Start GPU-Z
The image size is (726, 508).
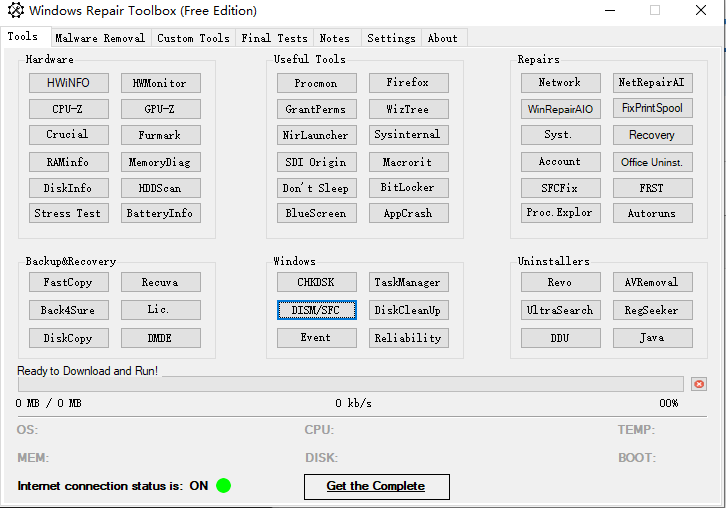pos(161,109)
